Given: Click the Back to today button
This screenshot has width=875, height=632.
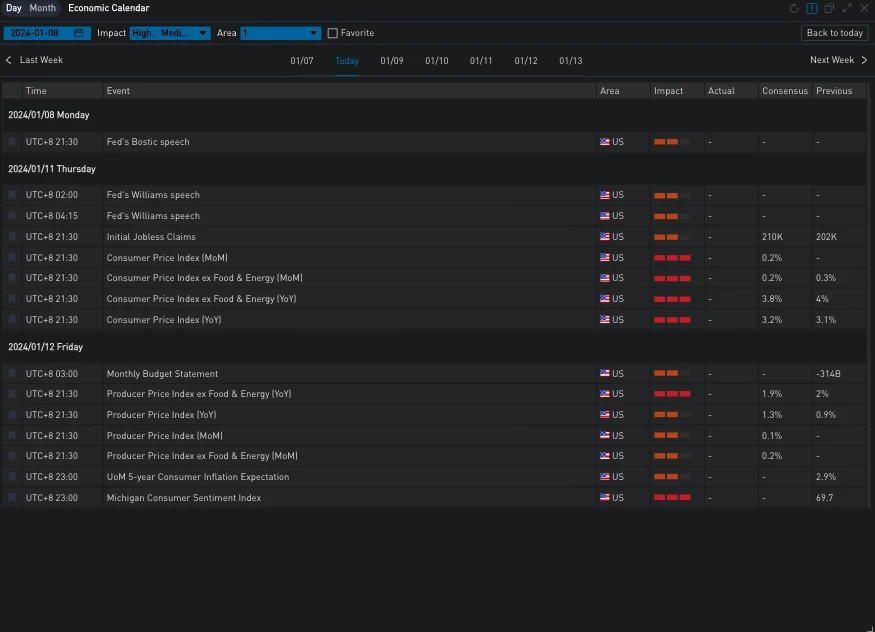Looking at the screenshot, I should click(835, 33).
